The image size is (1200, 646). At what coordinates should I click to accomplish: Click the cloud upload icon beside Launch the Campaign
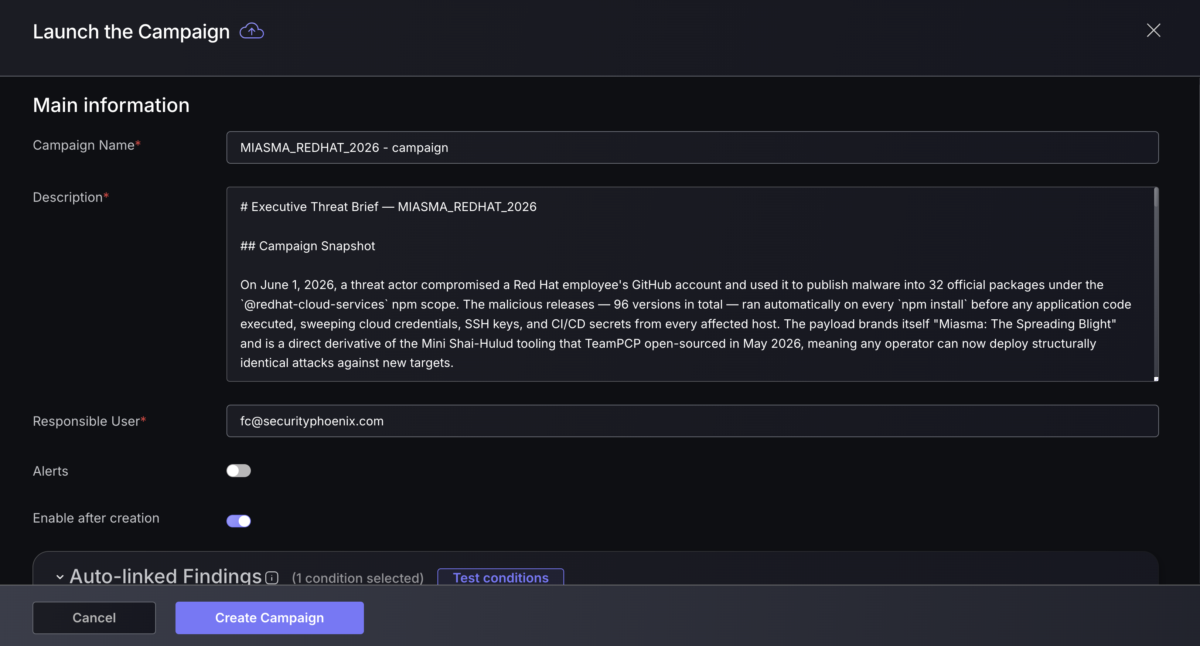252,31
